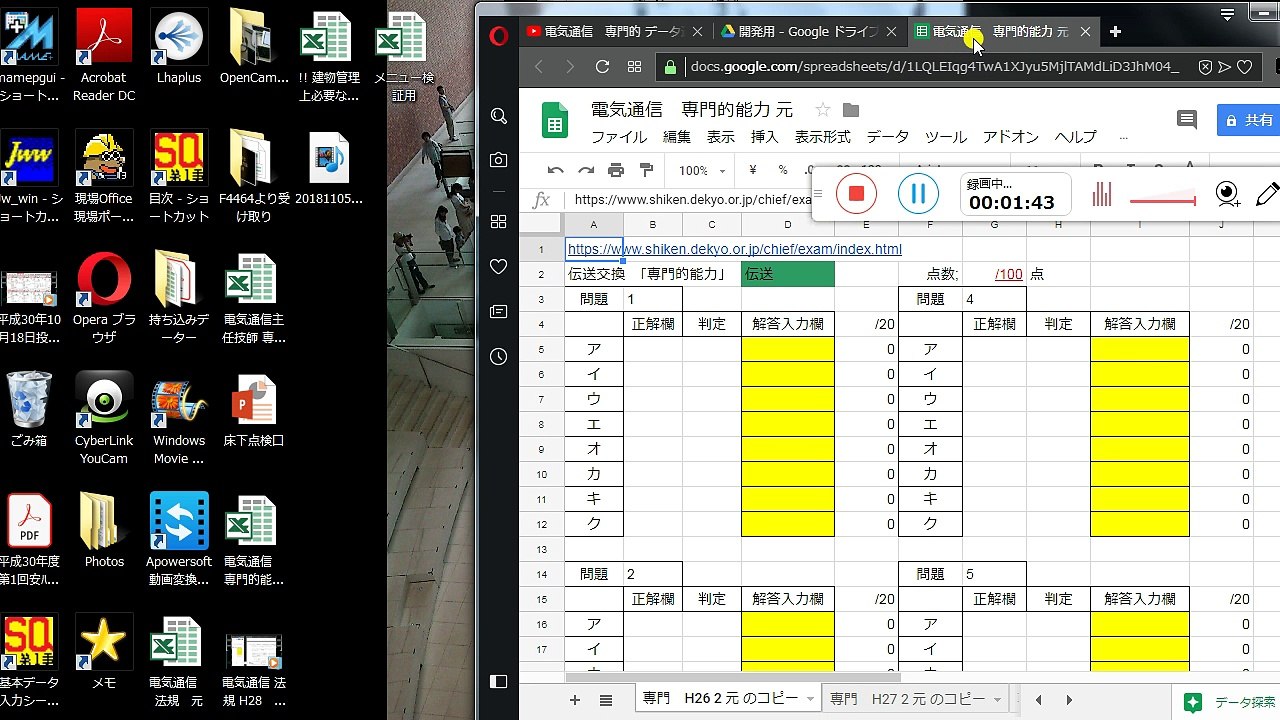Open the 挿入 menu
This screenshot has width=1280, height=720.
pos(765,137)
